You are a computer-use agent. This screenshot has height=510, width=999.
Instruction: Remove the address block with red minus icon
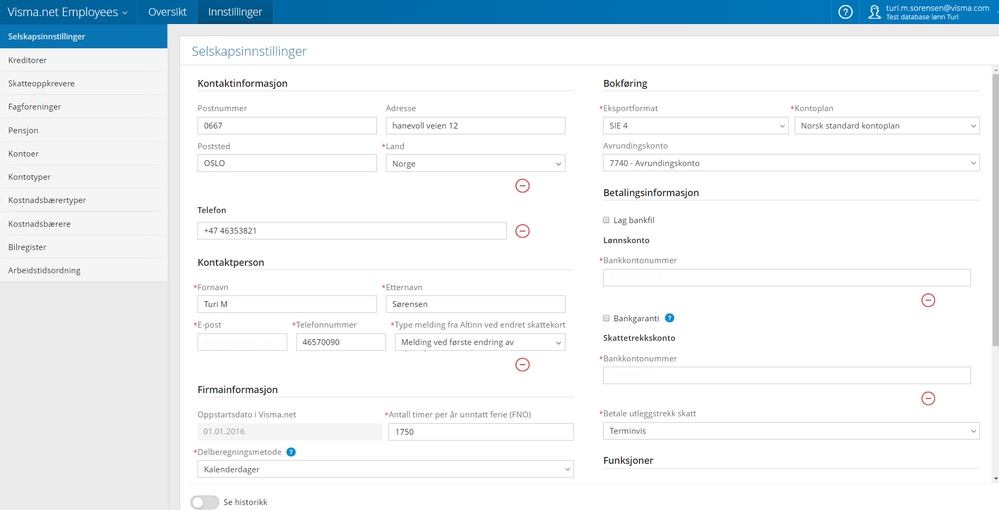tap(522, 186)
